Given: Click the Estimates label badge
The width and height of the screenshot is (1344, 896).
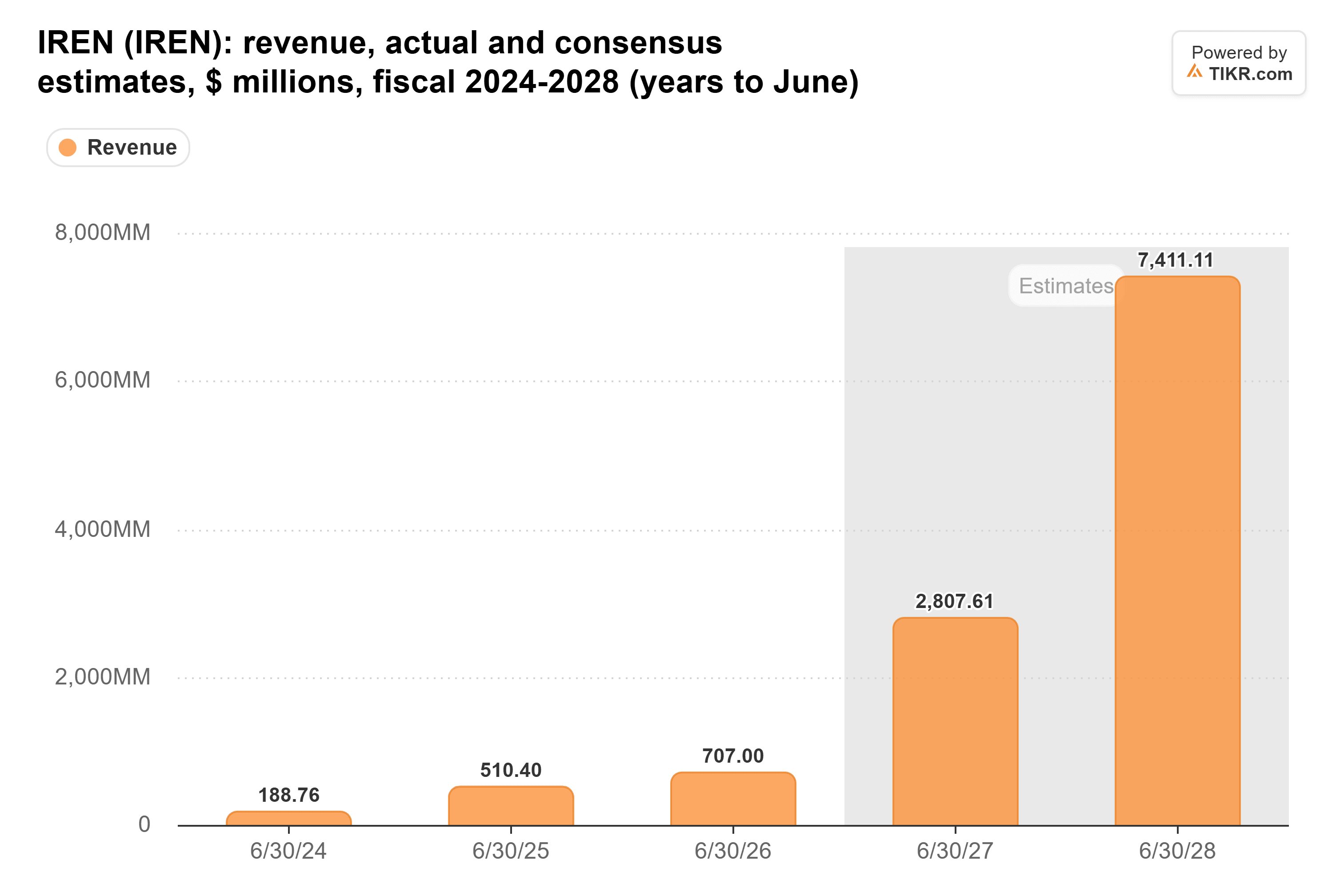Looking at the screenshot, I should point(1065,286).
